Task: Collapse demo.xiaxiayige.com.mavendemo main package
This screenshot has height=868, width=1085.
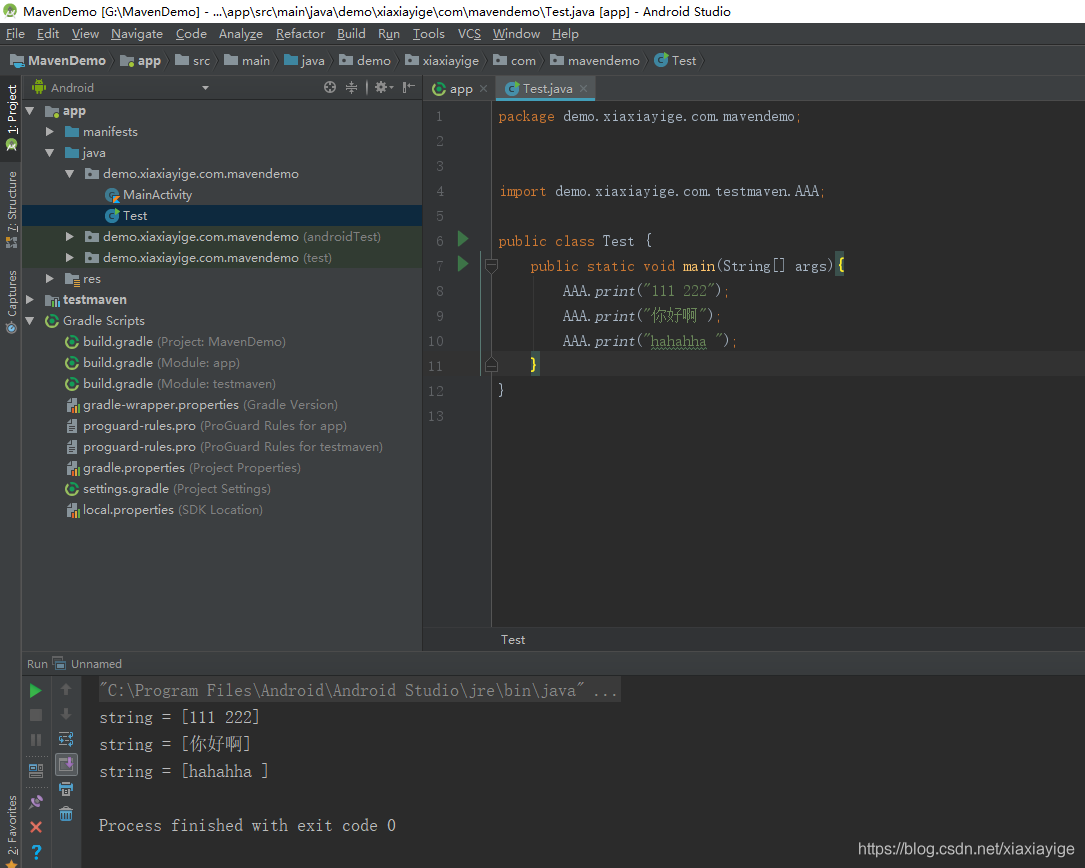Action: (70, 174)
